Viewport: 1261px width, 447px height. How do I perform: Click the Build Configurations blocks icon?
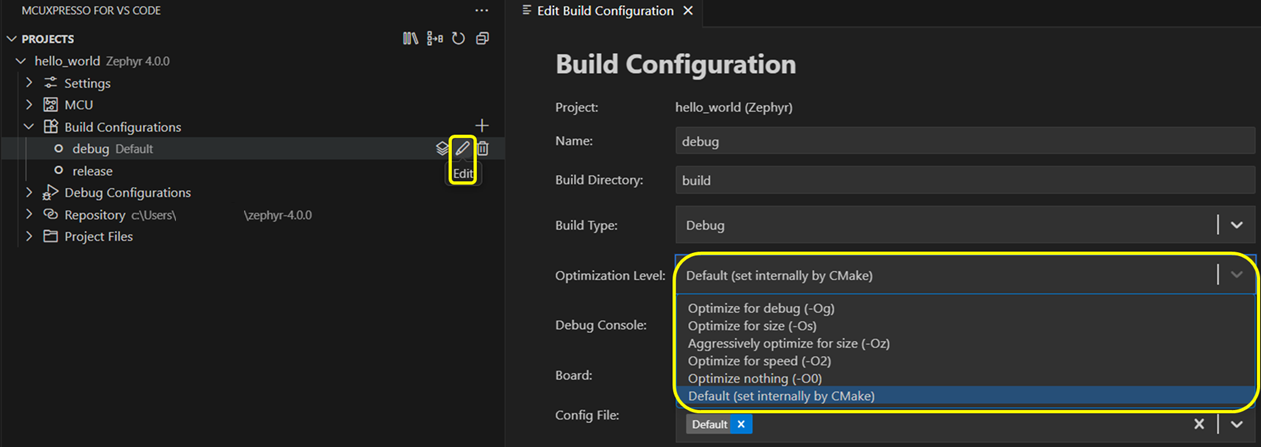click(x=51, y=127)
